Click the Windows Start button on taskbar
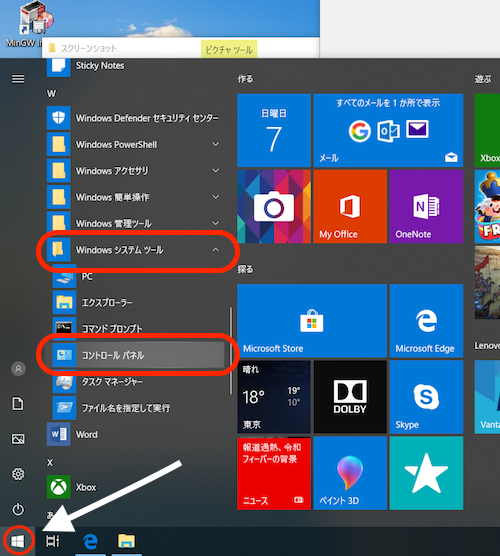Screen dimensions: 500x556 [17, 541]
